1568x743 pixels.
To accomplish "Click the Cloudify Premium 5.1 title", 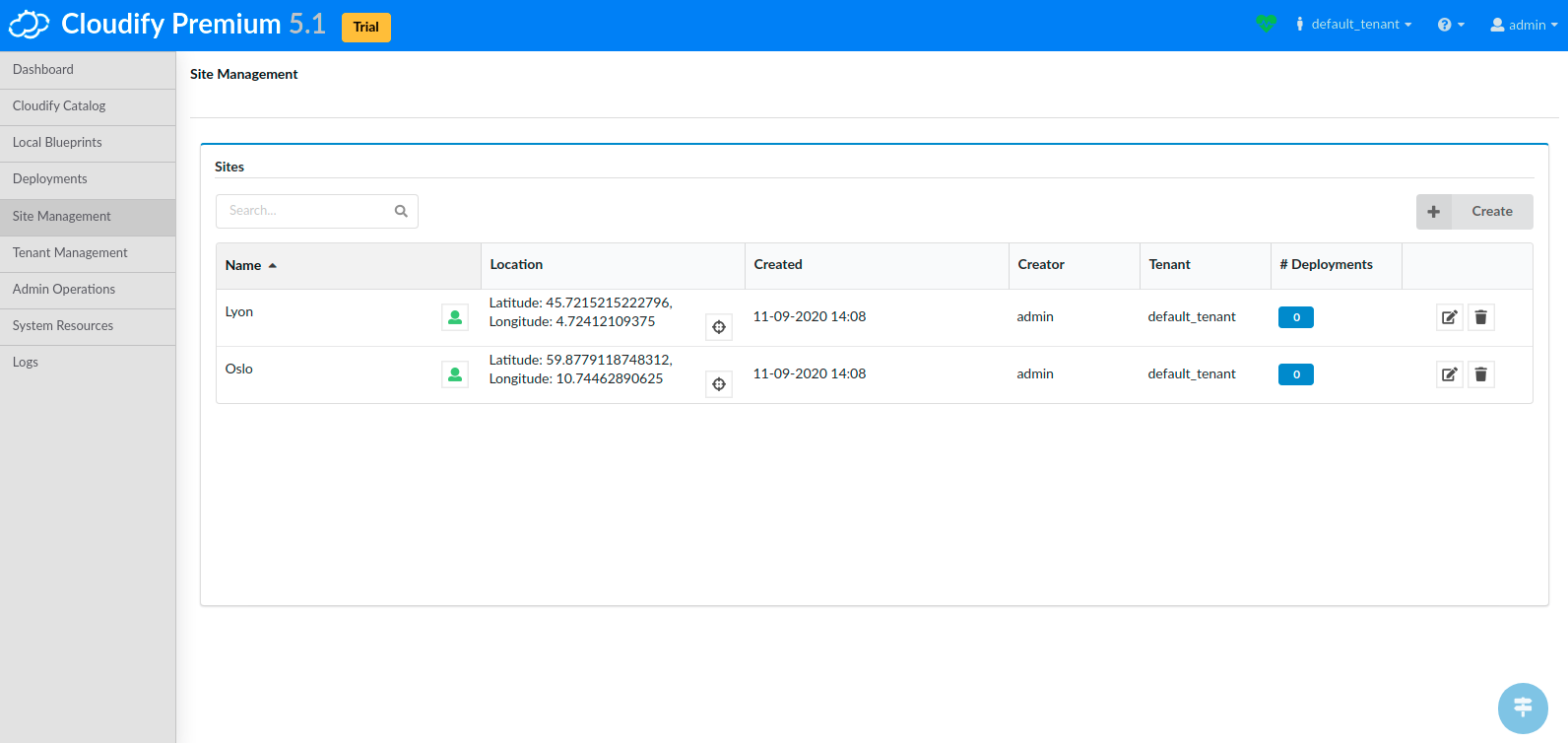I will click(x=193, y=25).
